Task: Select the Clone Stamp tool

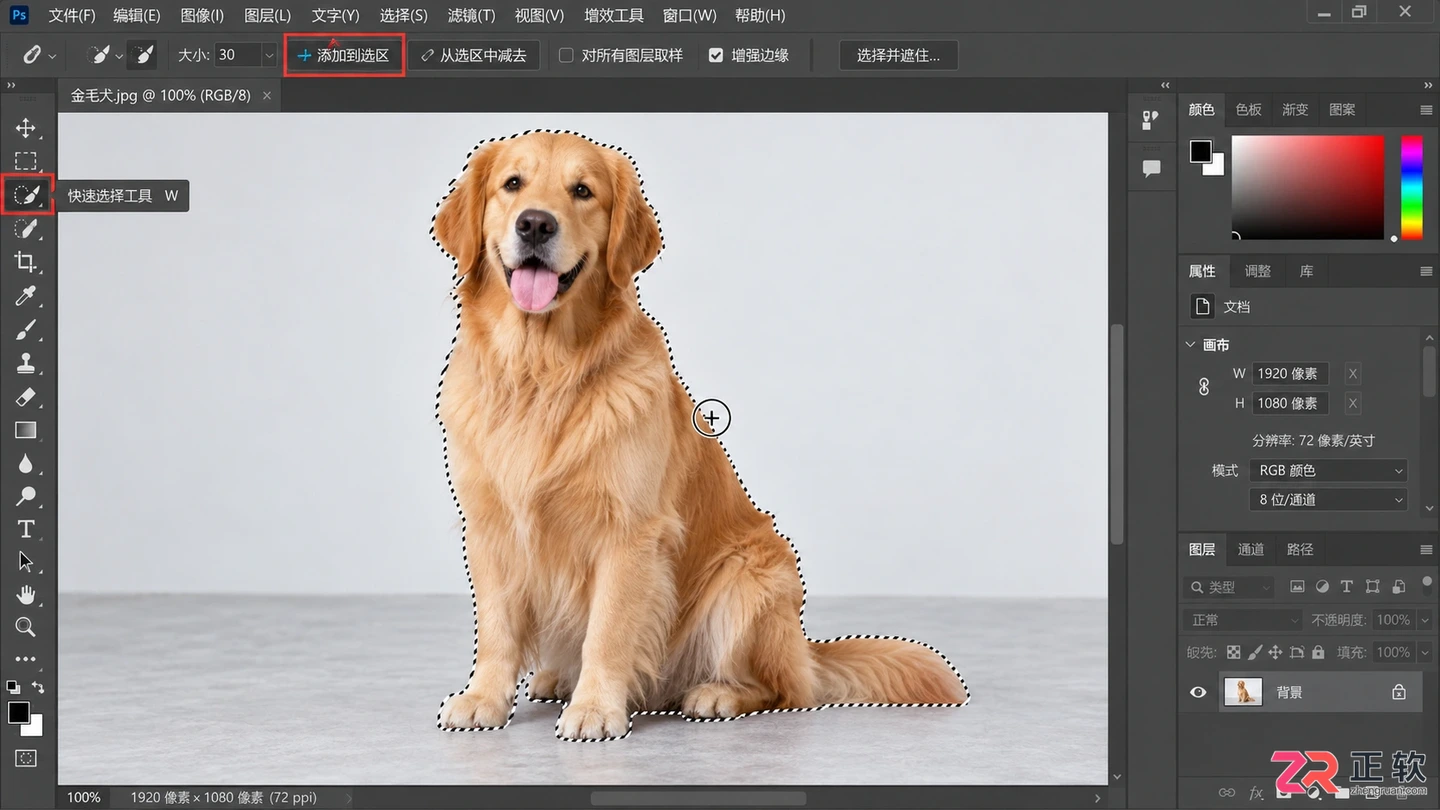Action: click(x=26, y=363)
